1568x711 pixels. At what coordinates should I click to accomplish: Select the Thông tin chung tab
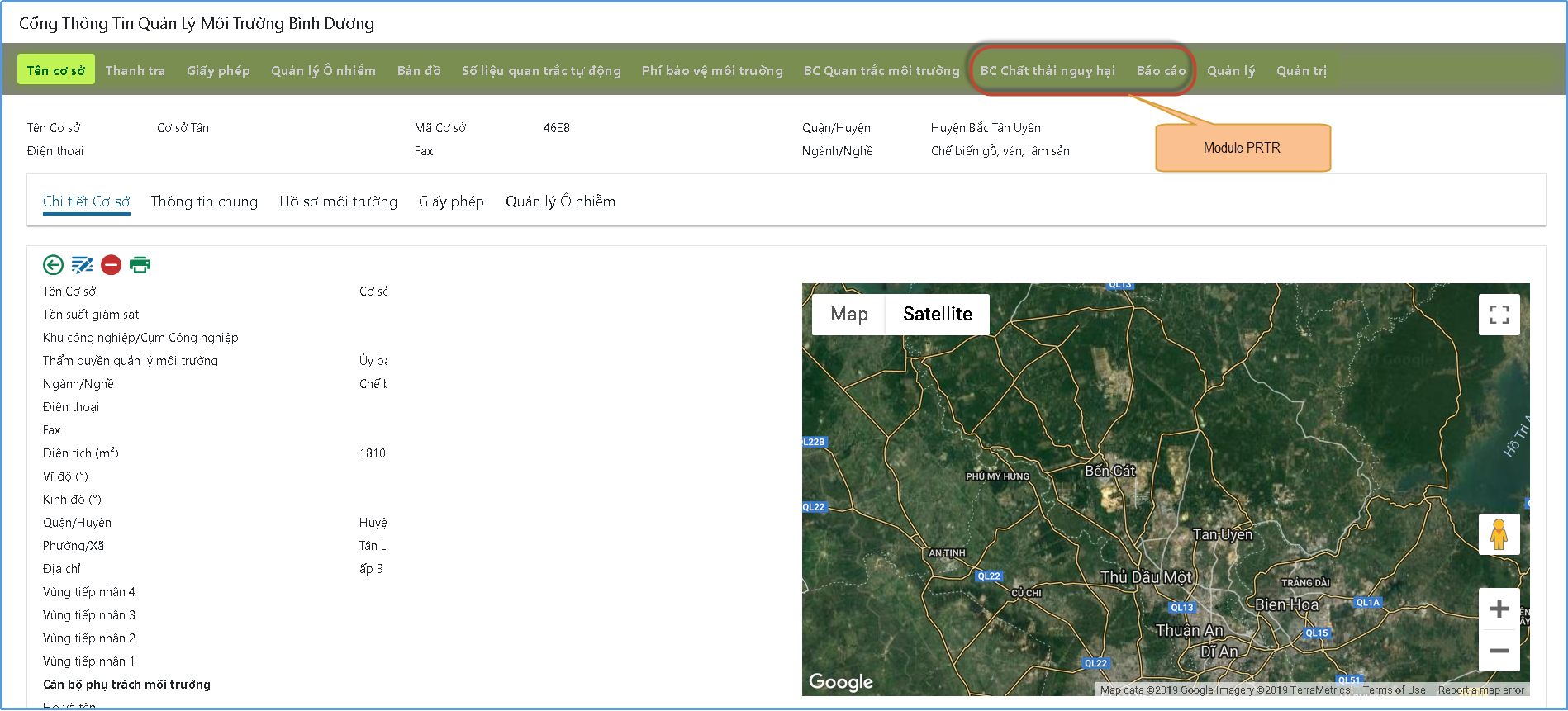pyautogui.click(x=204, y=201)
